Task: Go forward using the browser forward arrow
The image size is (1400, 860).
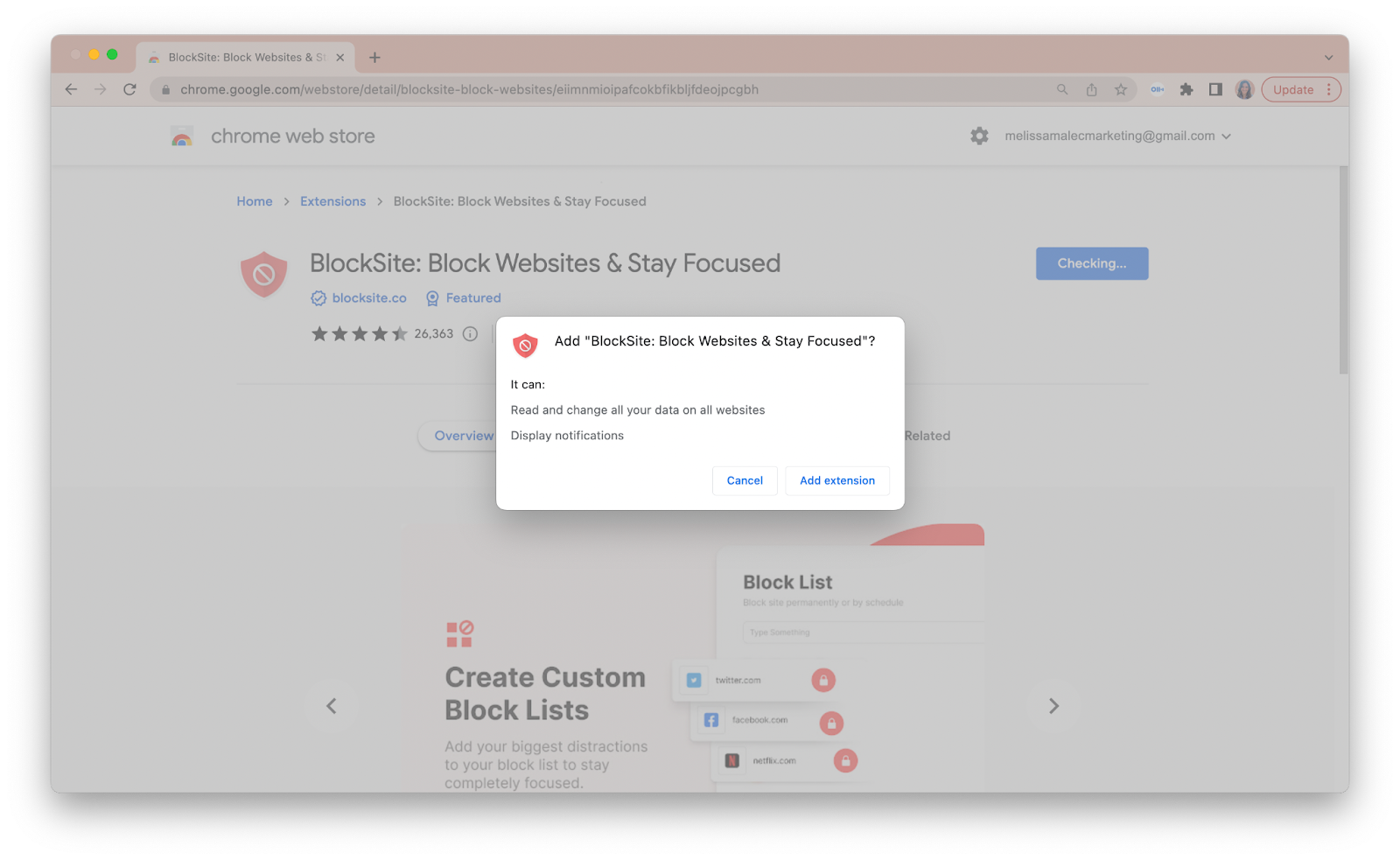Action: 101,89
